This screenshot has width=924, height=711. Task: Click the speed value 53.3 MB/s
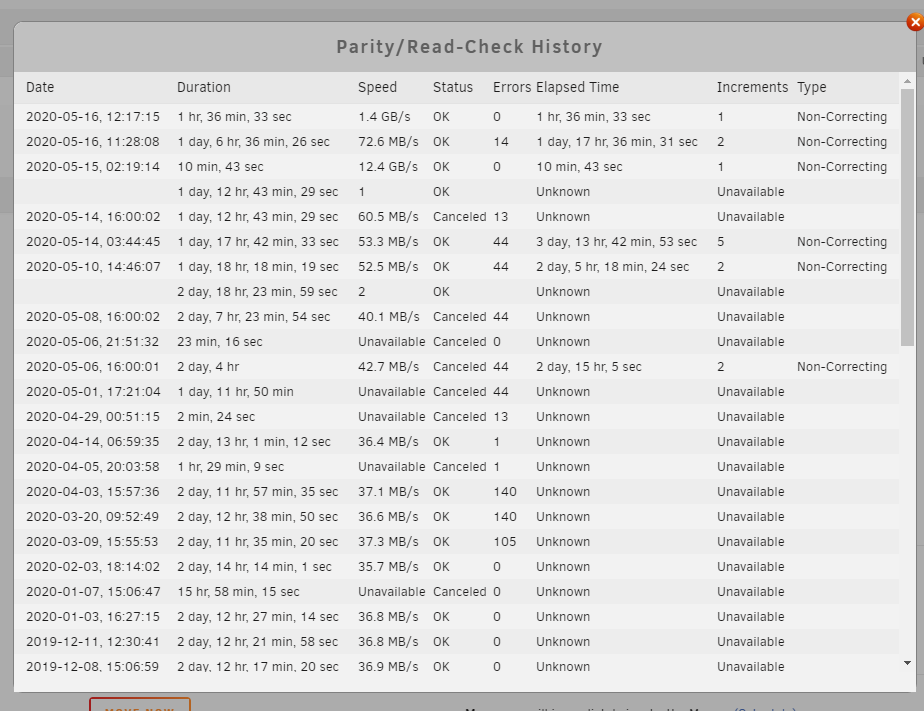[388, 242]
